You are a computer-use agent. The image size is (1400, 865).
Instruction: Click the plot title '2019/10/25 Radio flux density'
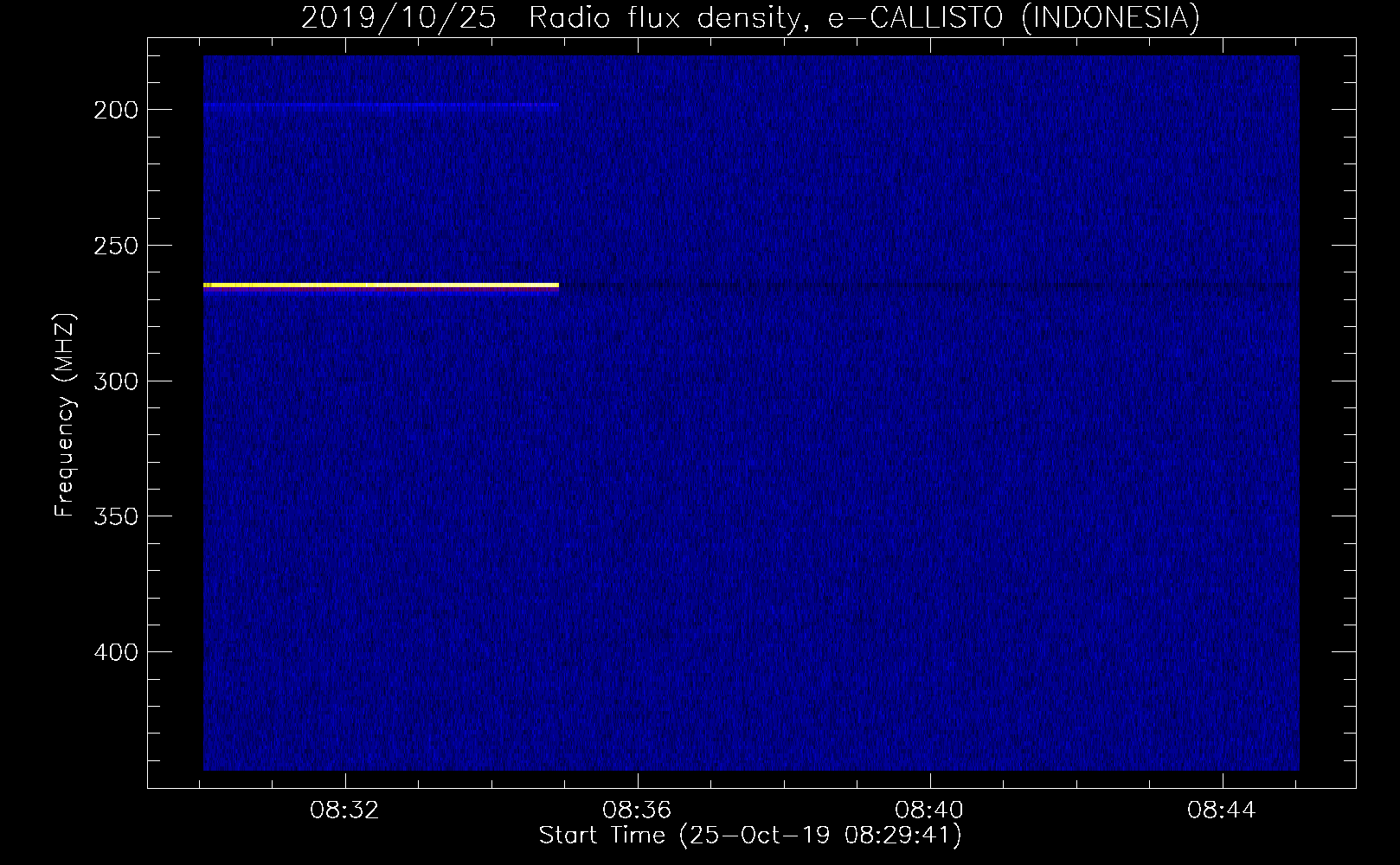[556, 17]
